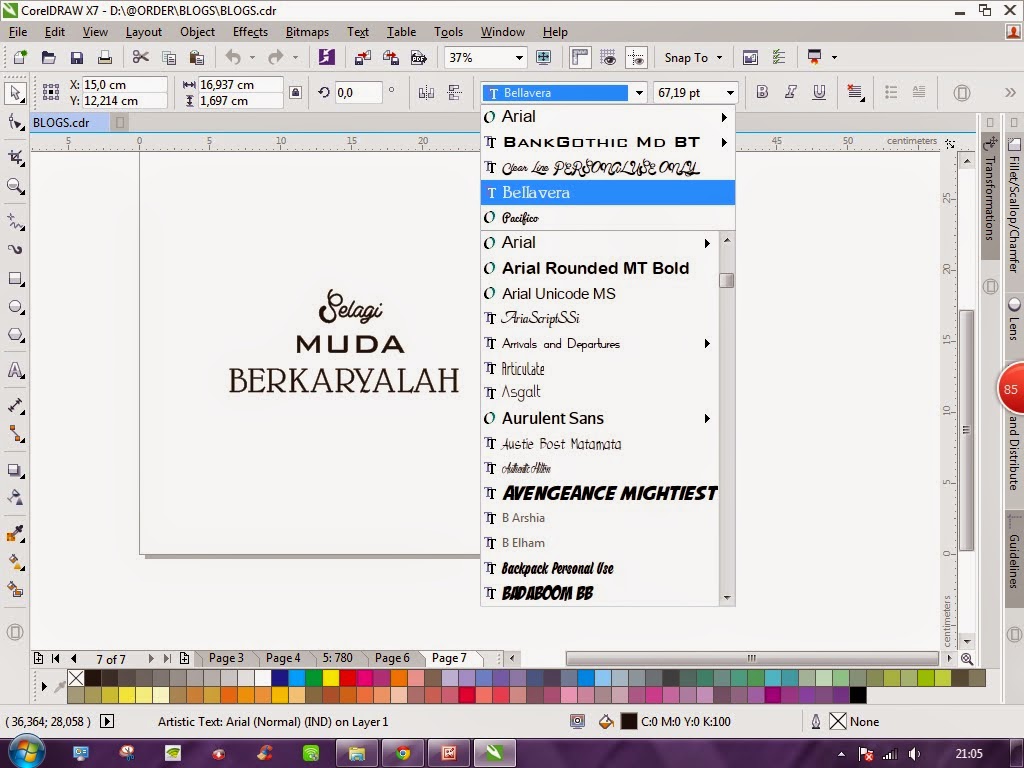The width and height of the screenshot is (1024, 768).
Task: Open the Effects menu
Action: (x=250, y=31)
